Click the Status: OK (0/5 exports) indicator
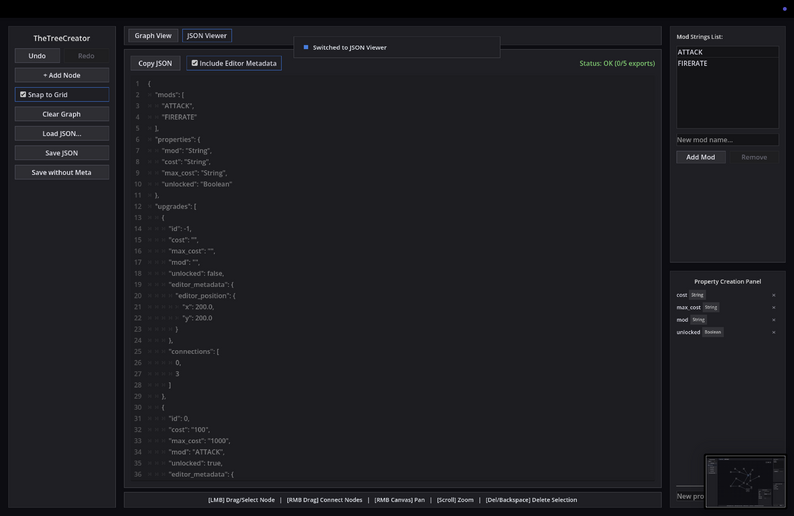The height and width of the screenshot is (516, 794). pyautogui.click(x=617, y=63)
